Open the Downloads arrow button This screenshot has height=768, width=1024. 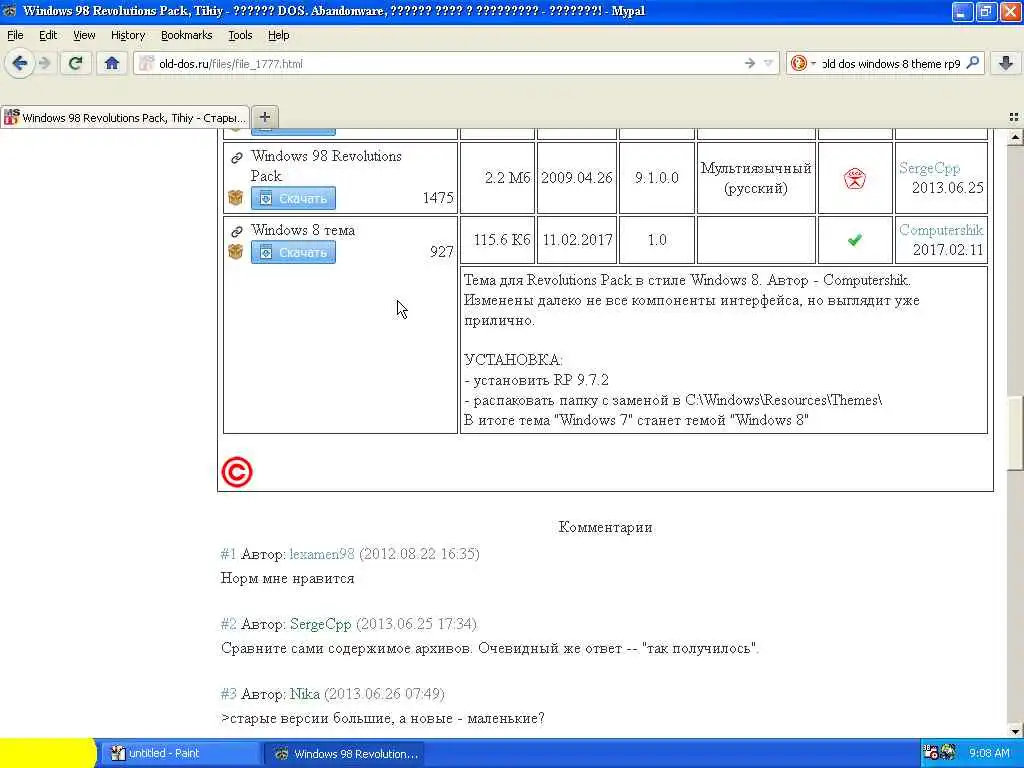pos(1006,63)
